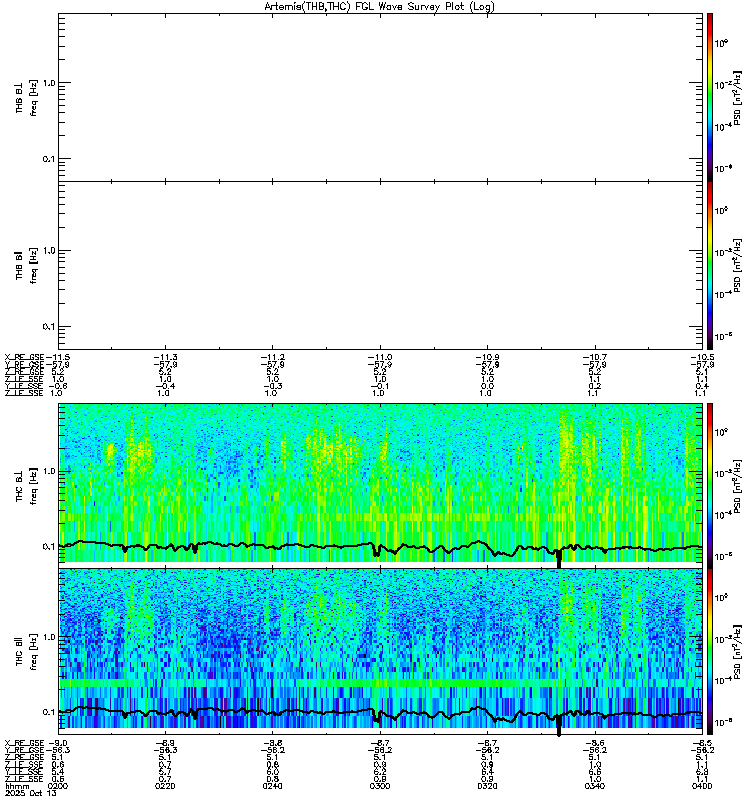Click the 0400 time tick label
Viewport: 750px width, 800px height.
pyautogui.click(x=702, y=786)
